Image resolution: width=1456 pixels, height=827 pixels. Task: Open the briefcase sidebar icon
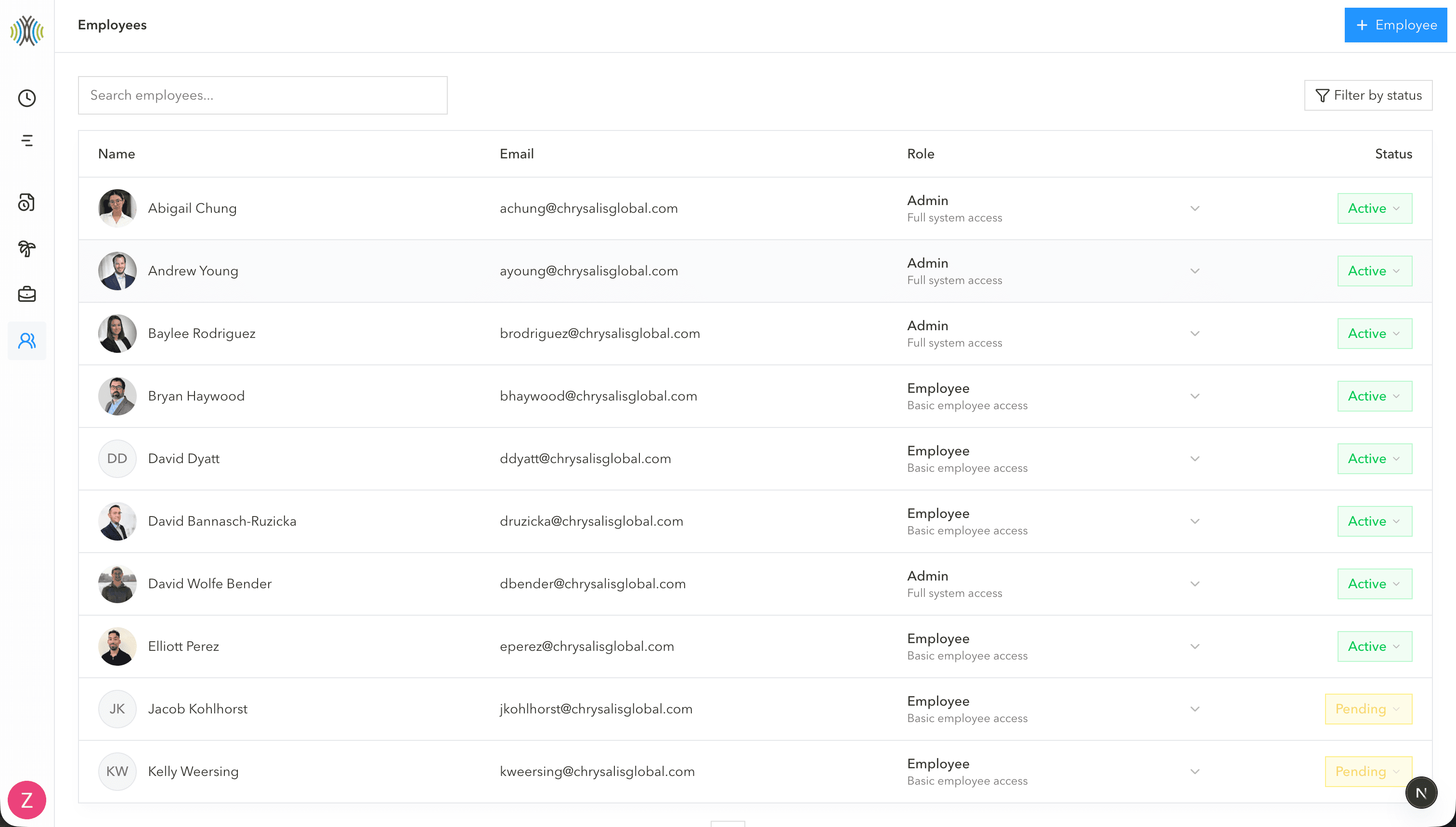pyautogui.click(x=26, y=294)
